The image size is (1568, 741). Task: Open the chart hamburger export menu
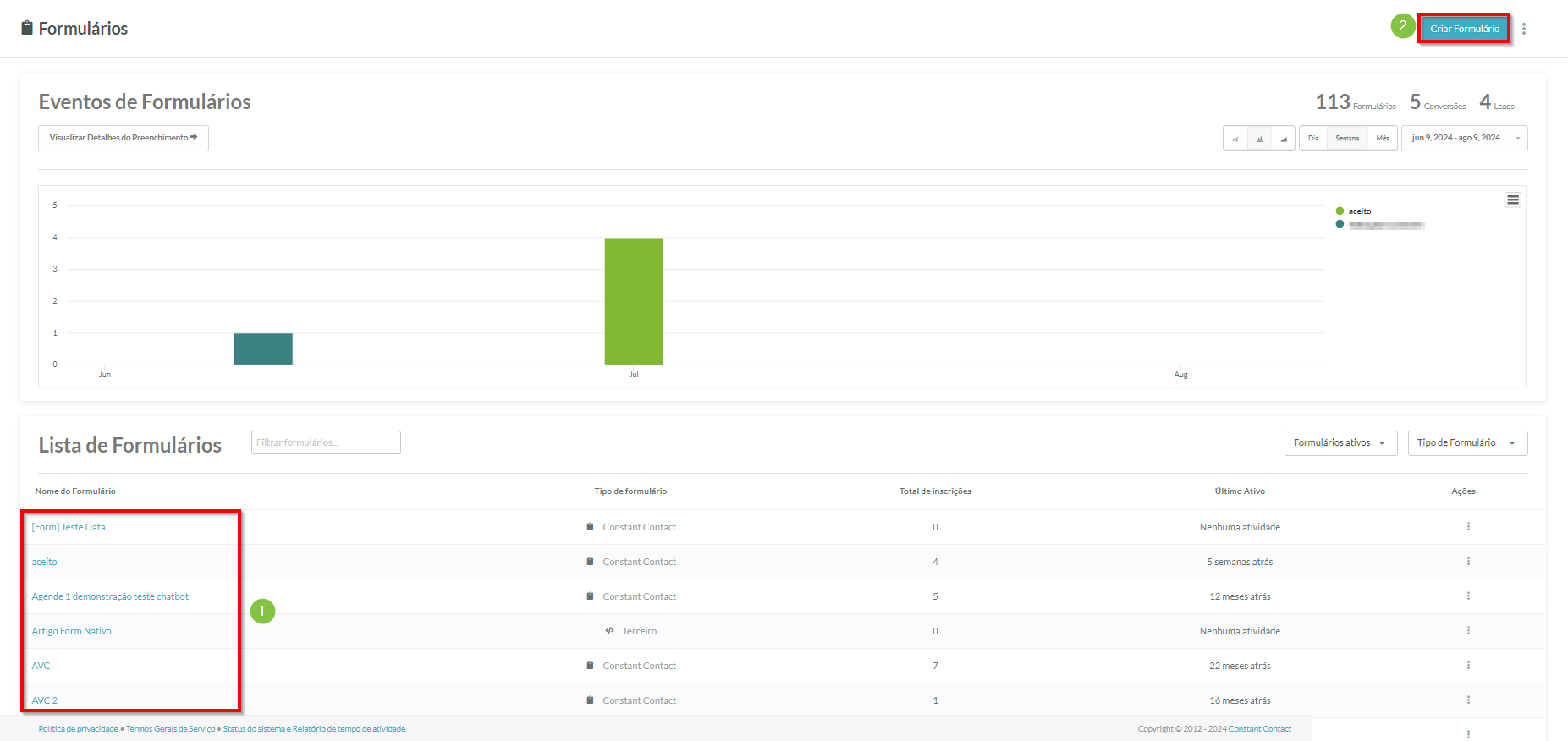point(1512,200)
